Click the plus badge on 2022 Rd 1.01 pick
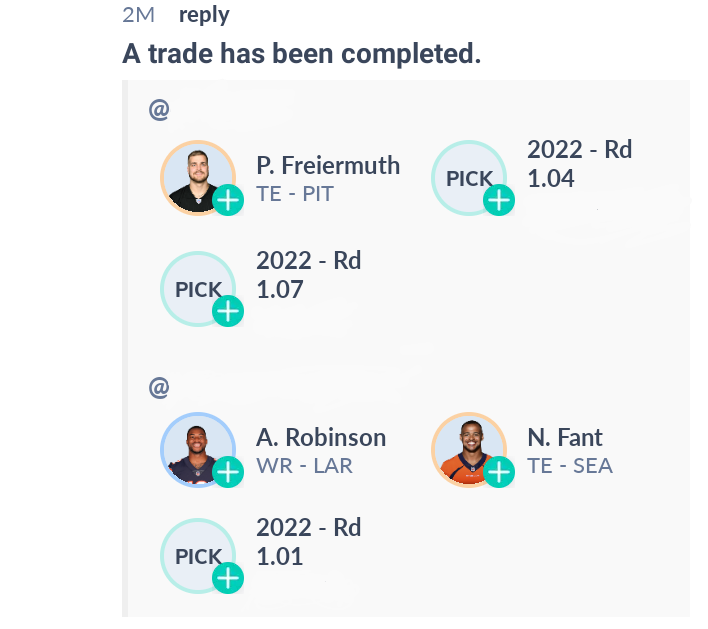This screenshot has height=629, width=708. (228, 578)
